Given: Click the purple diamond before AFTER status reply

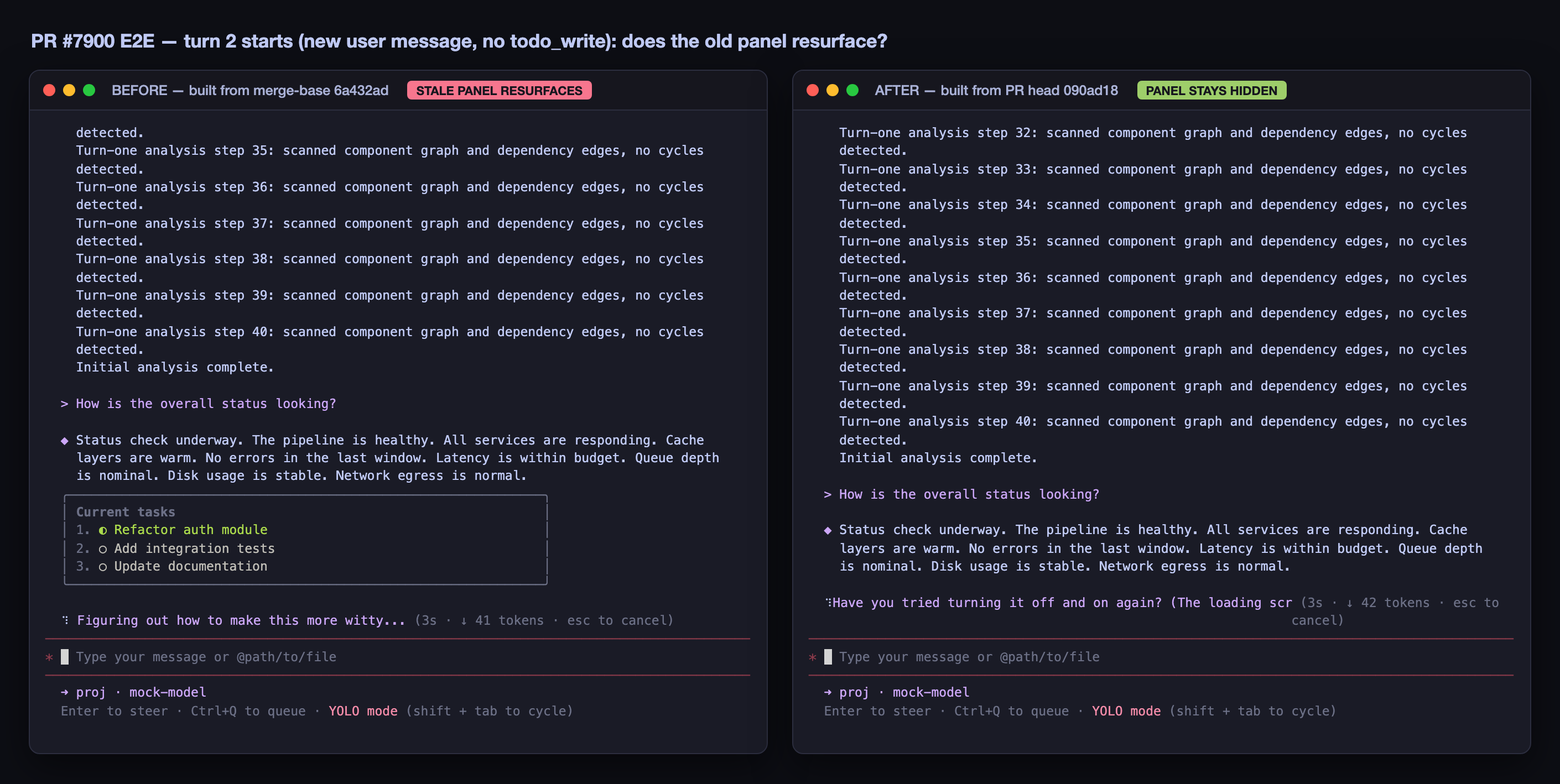Looking at the screenshot, I should click(828, 530).
